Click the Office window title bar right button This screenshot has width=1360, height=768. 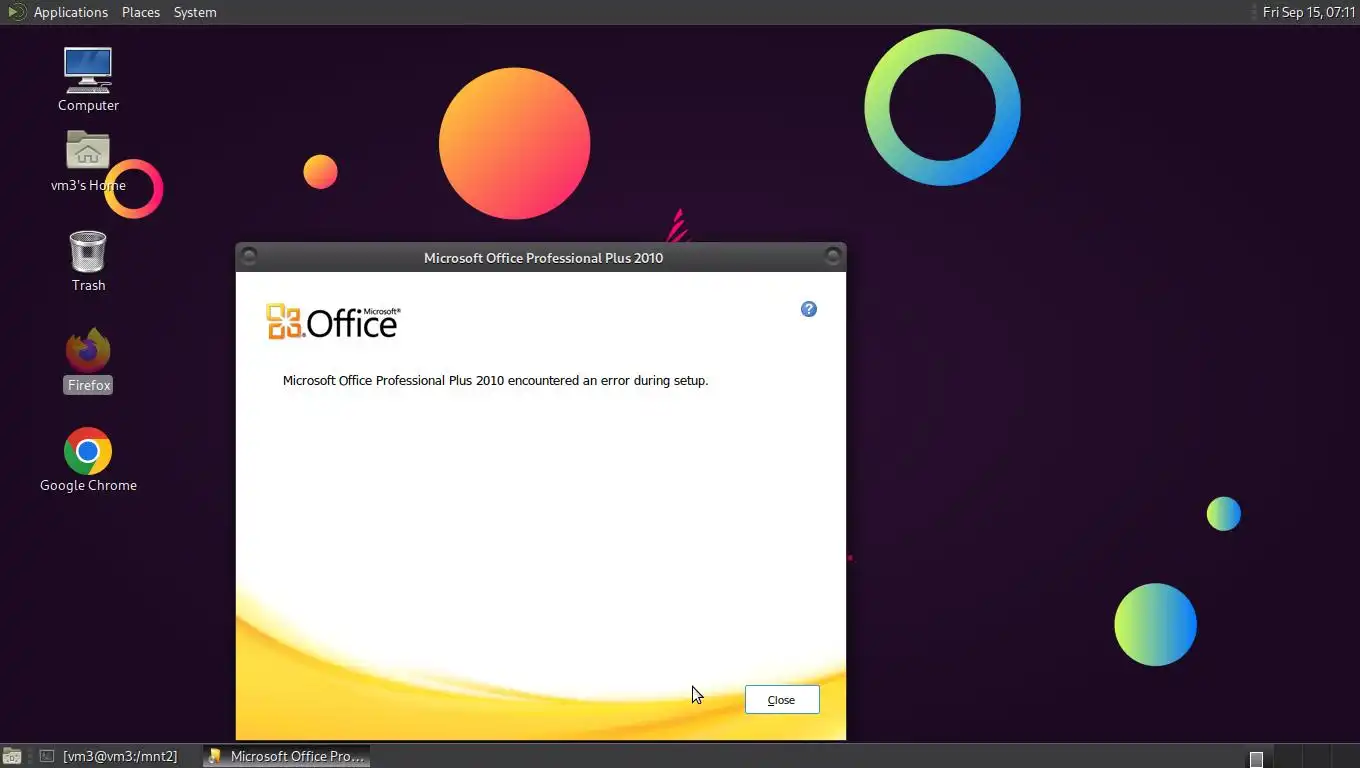[x=832, y=256]
